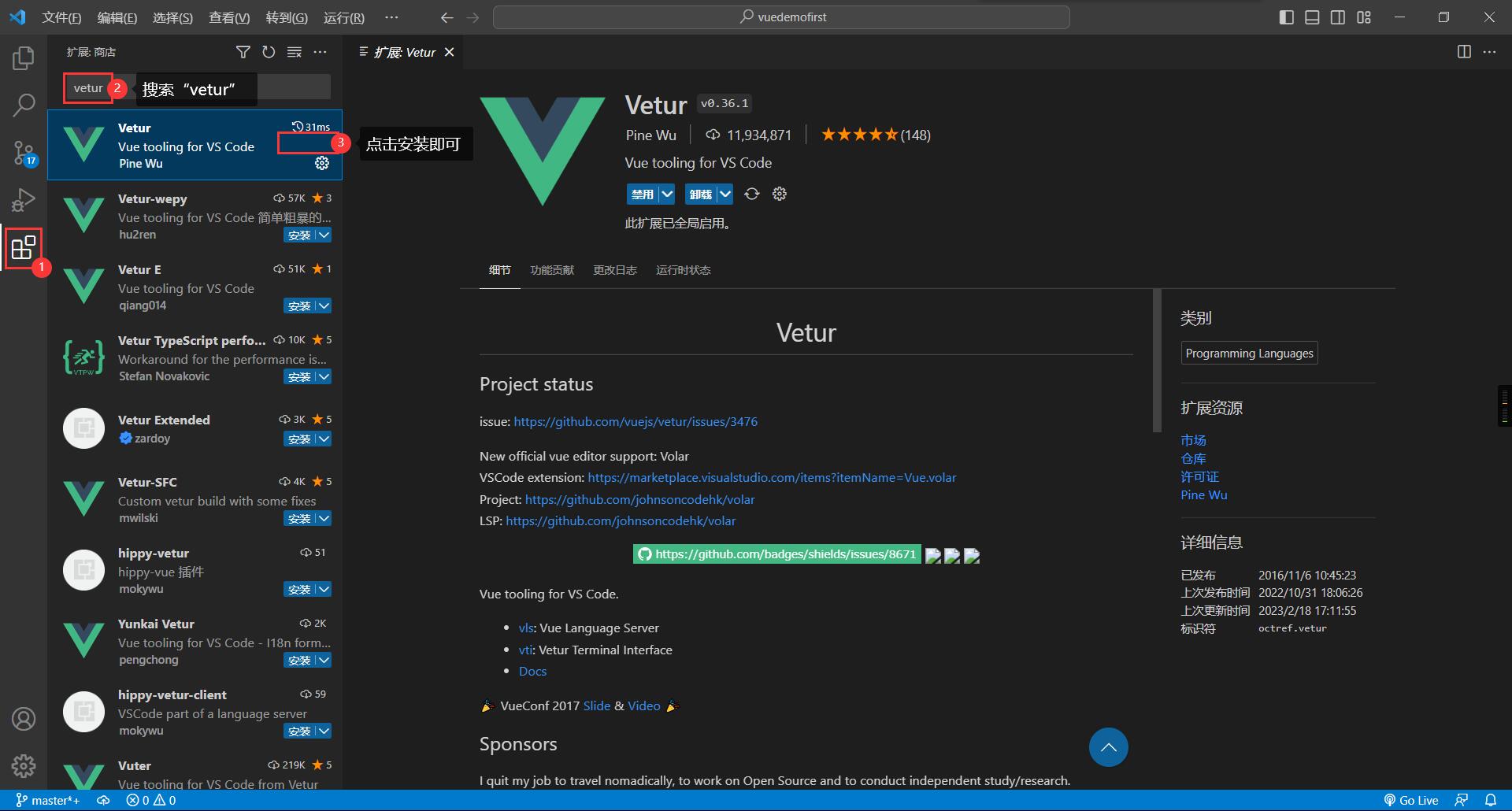Screen dimensions: 1512x811
Task: Toggle the primary side bar
Action: [1287, 17]
